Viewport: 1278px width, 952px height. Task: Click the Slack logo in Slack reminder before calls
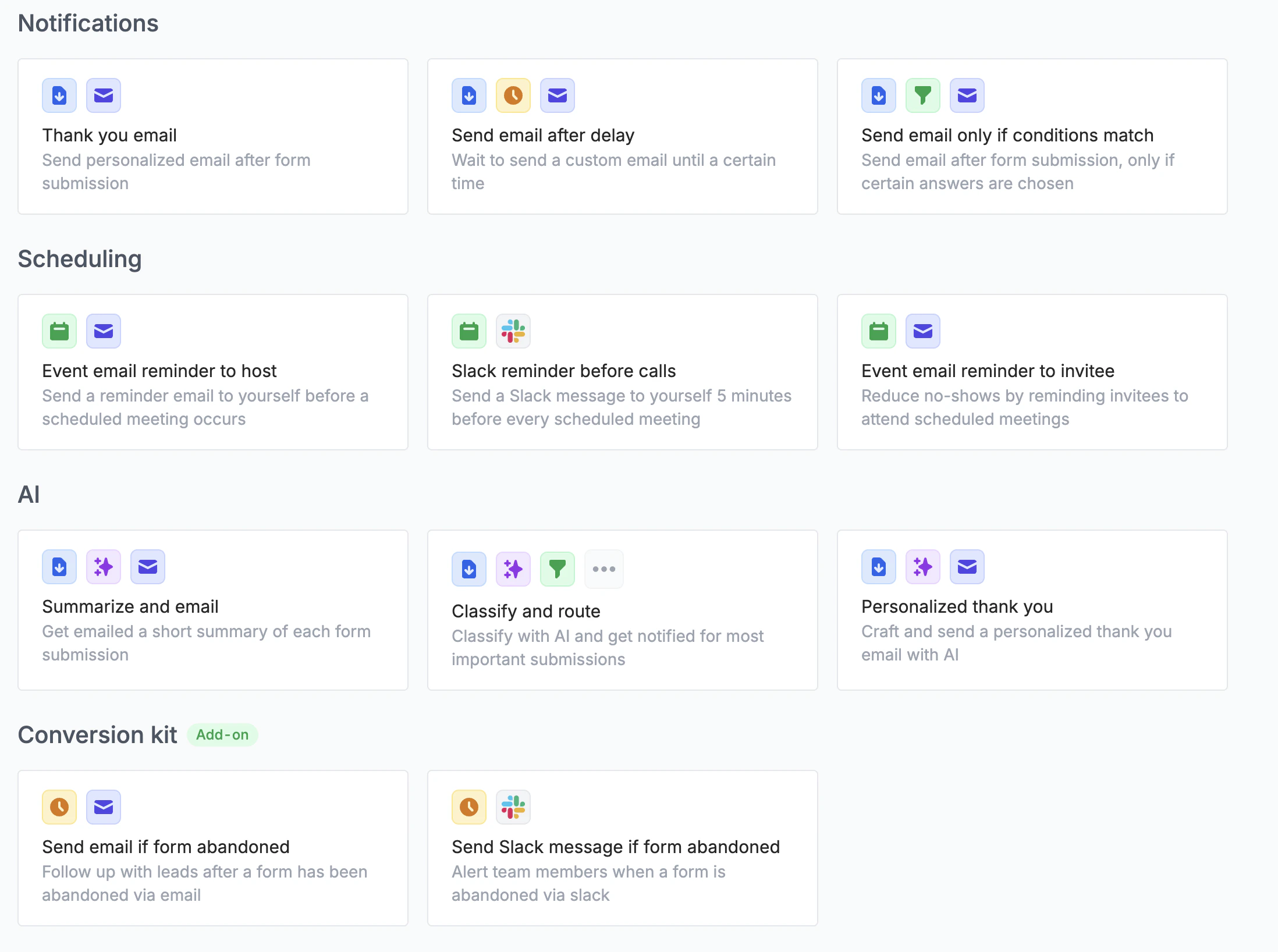[513, 331]
